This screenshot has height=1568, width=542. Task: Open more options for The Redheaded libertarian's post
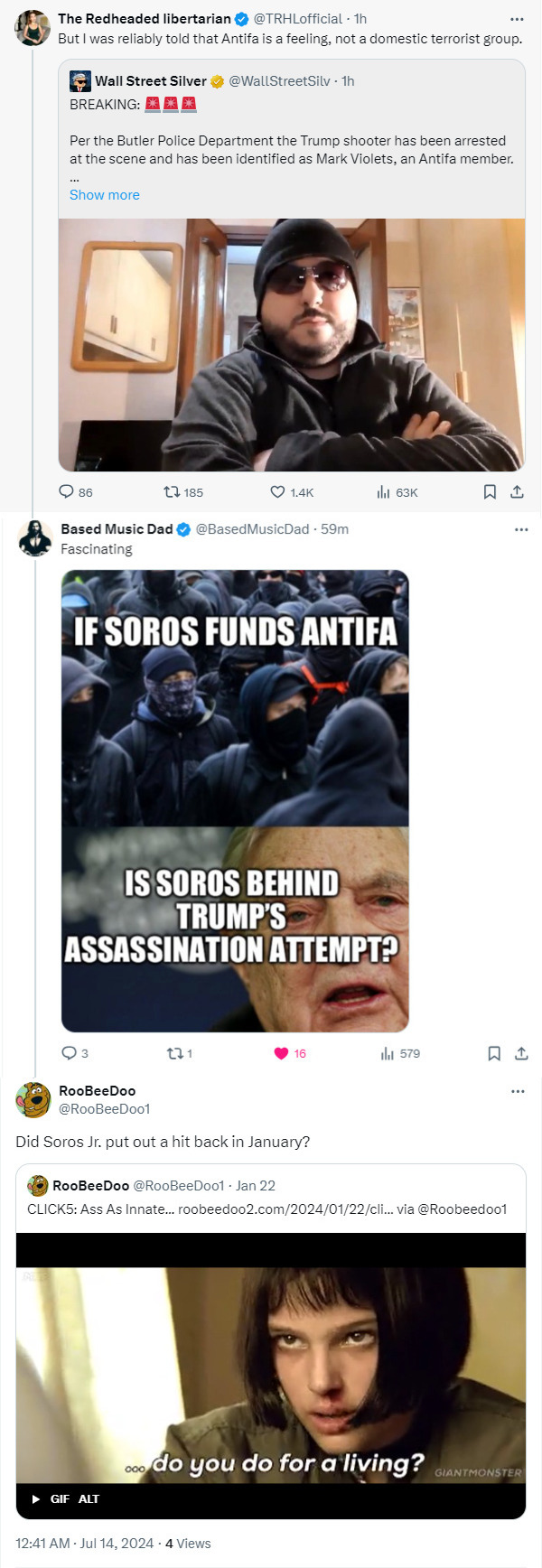[517, 19]
